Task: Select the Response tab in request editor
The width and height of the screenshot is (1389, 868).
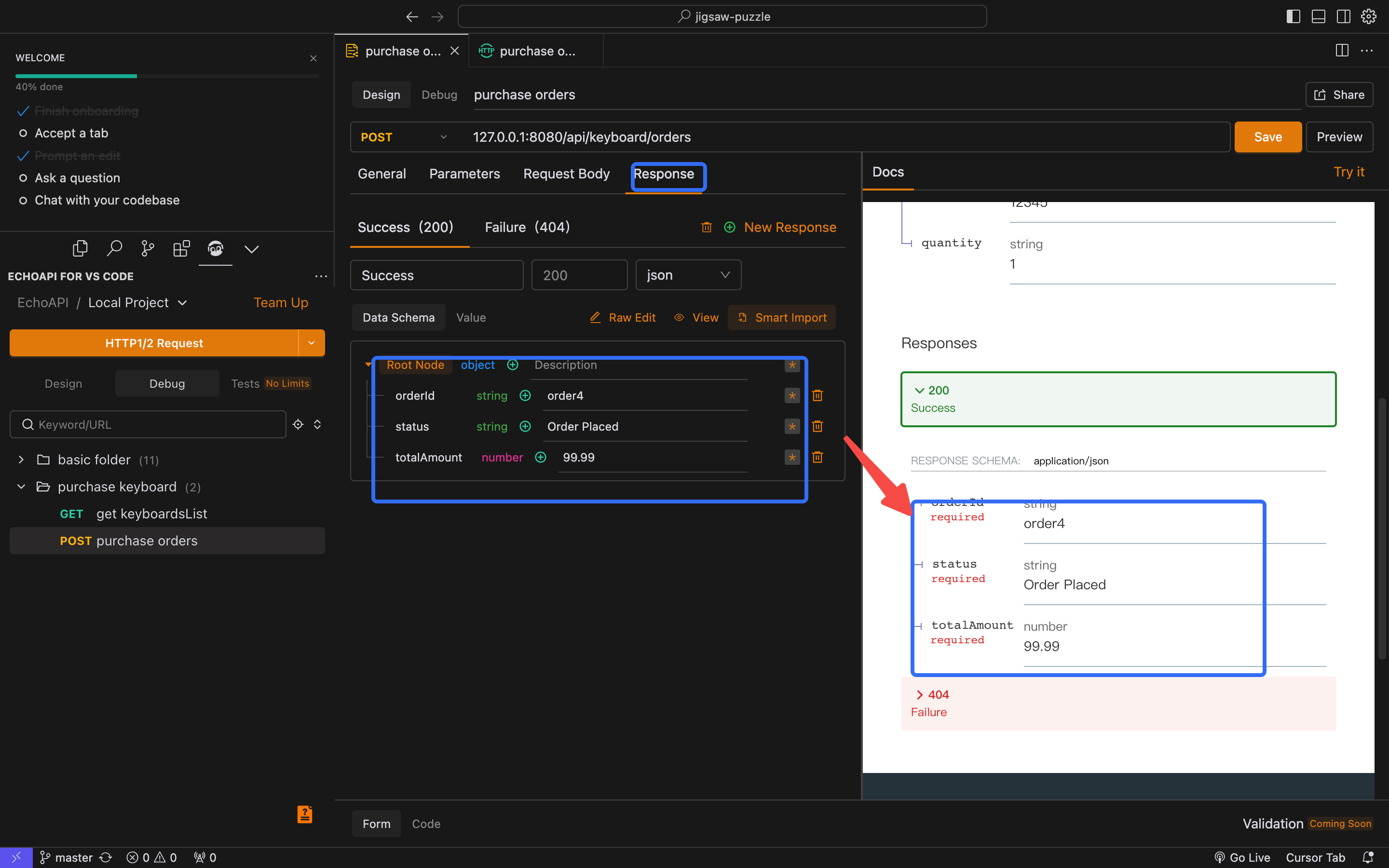Action: [663, 173]
